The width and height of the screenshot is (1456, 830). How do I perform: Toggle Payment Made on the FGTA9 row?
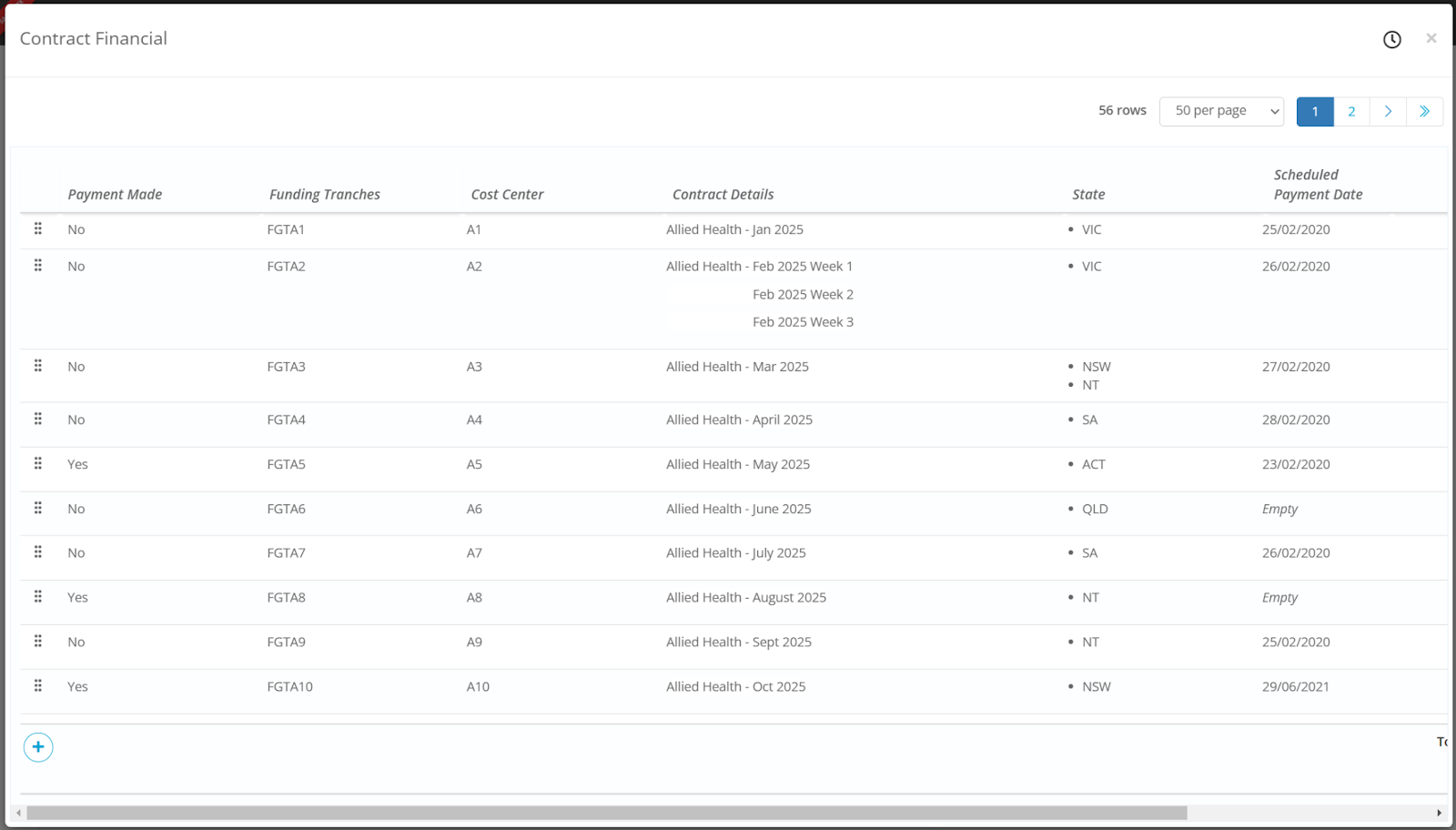pyautogui.click(x=76, y=641)
